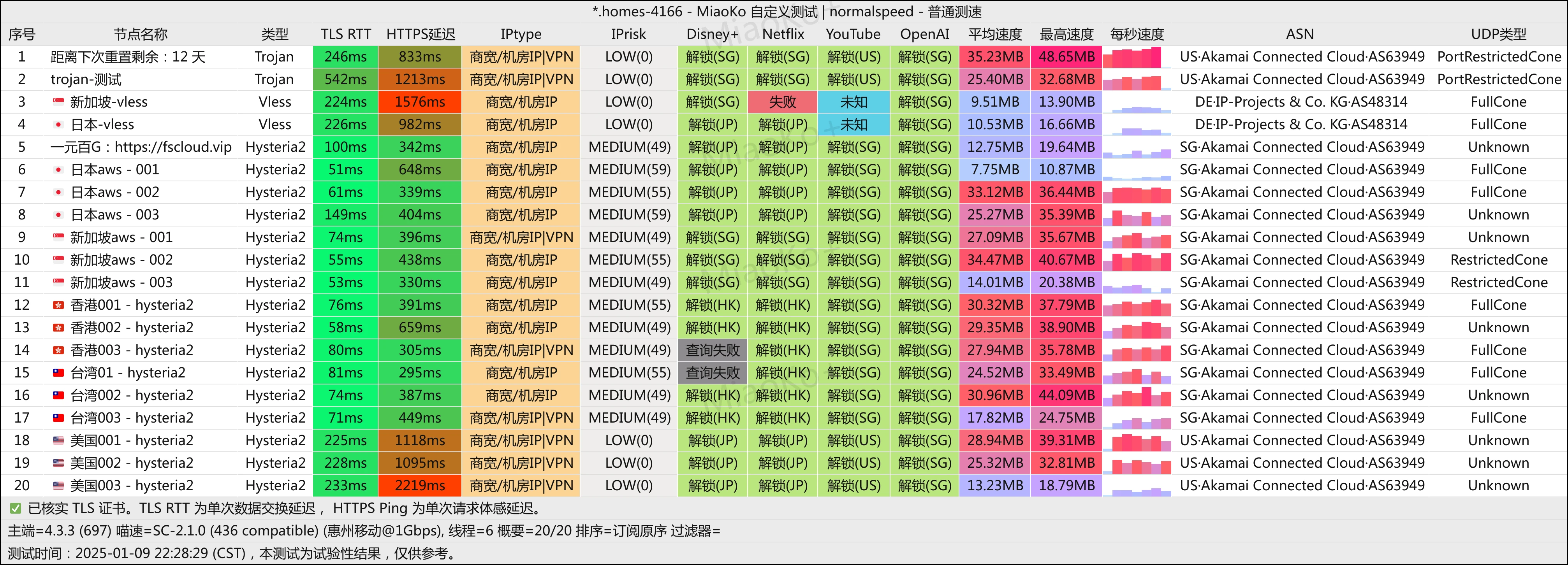Click the 542ms TLS RTT cell
This screenshot has width=1568, height=565.
[346, 79]
